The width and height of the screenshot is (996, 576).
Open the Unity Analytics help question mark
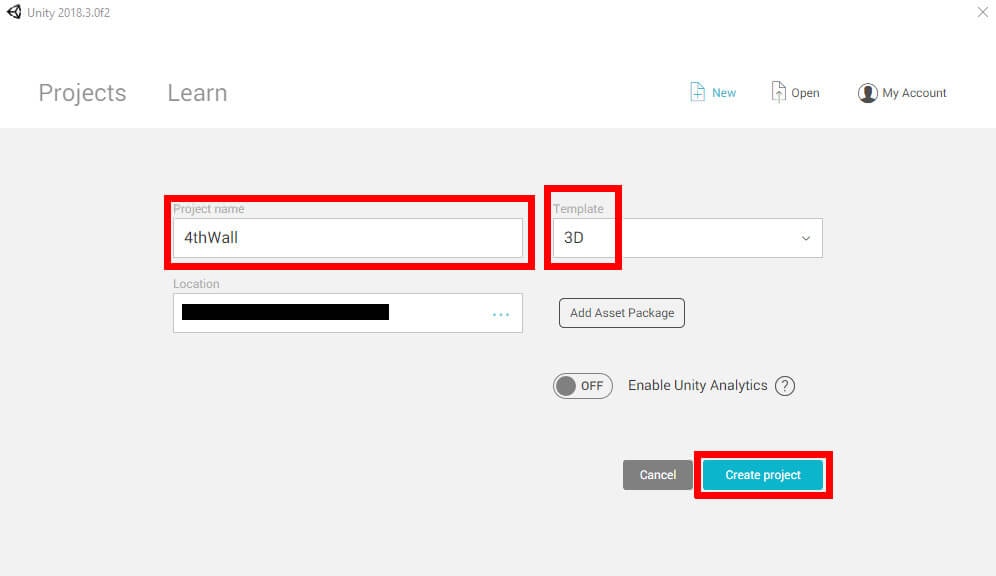(x=785, y=385)
